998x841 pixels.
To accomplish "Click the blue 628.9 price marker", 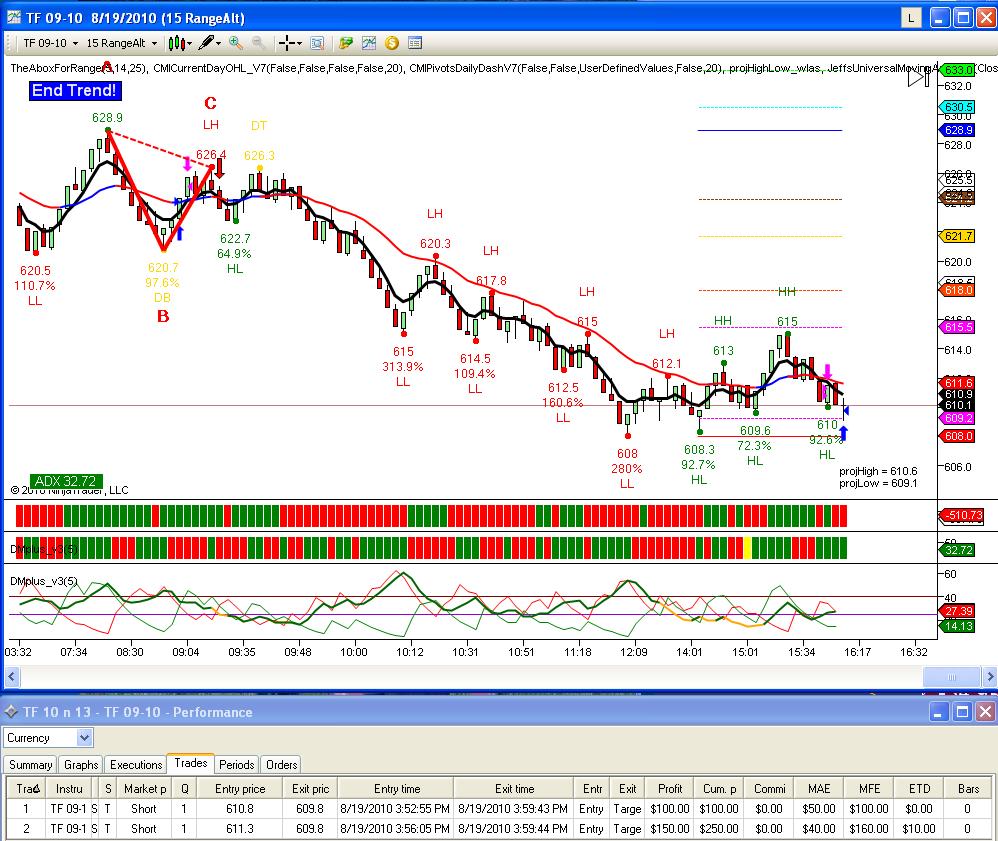I will point(957,130).
